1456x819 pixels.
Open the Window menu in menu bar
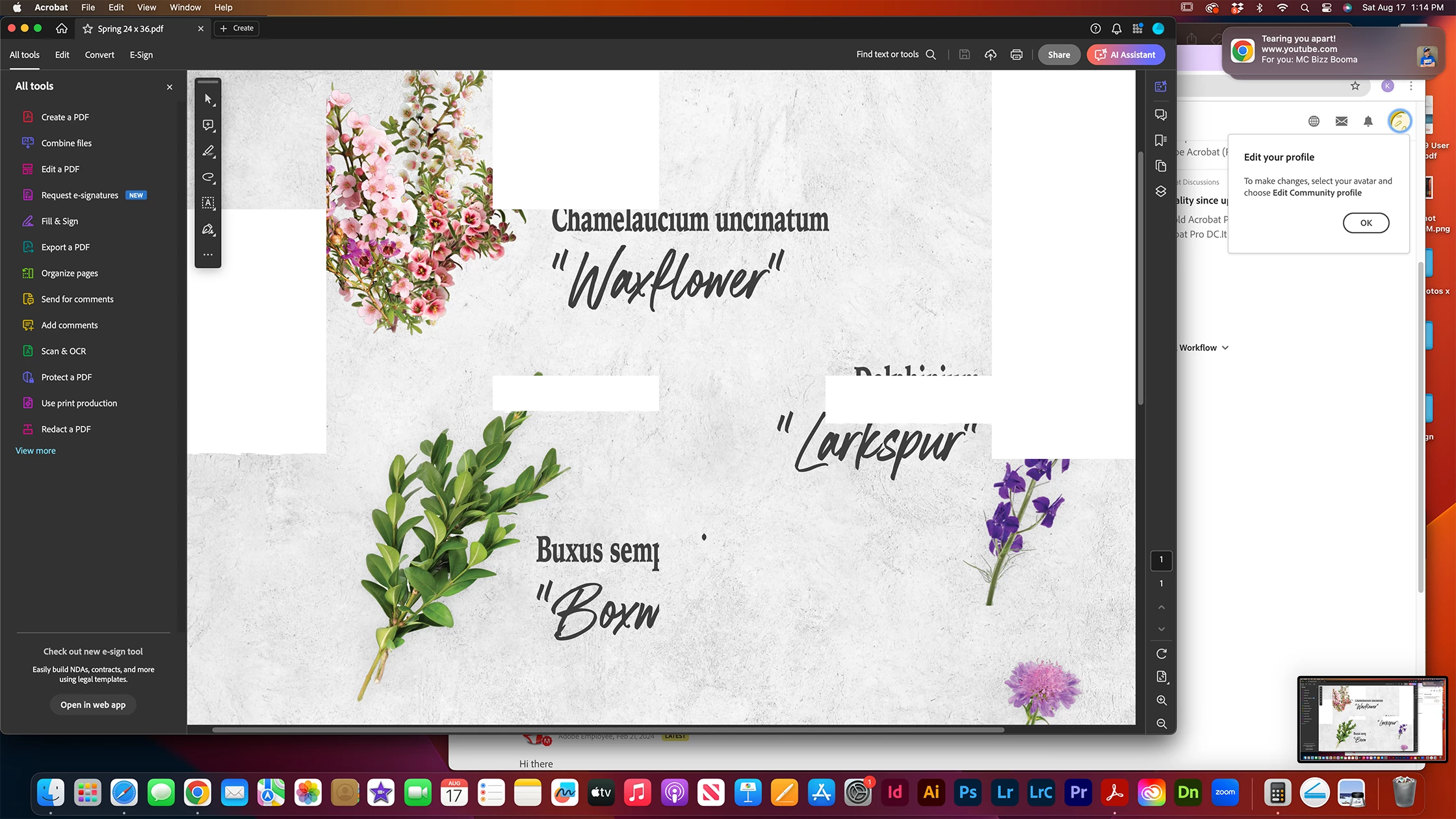185,7
